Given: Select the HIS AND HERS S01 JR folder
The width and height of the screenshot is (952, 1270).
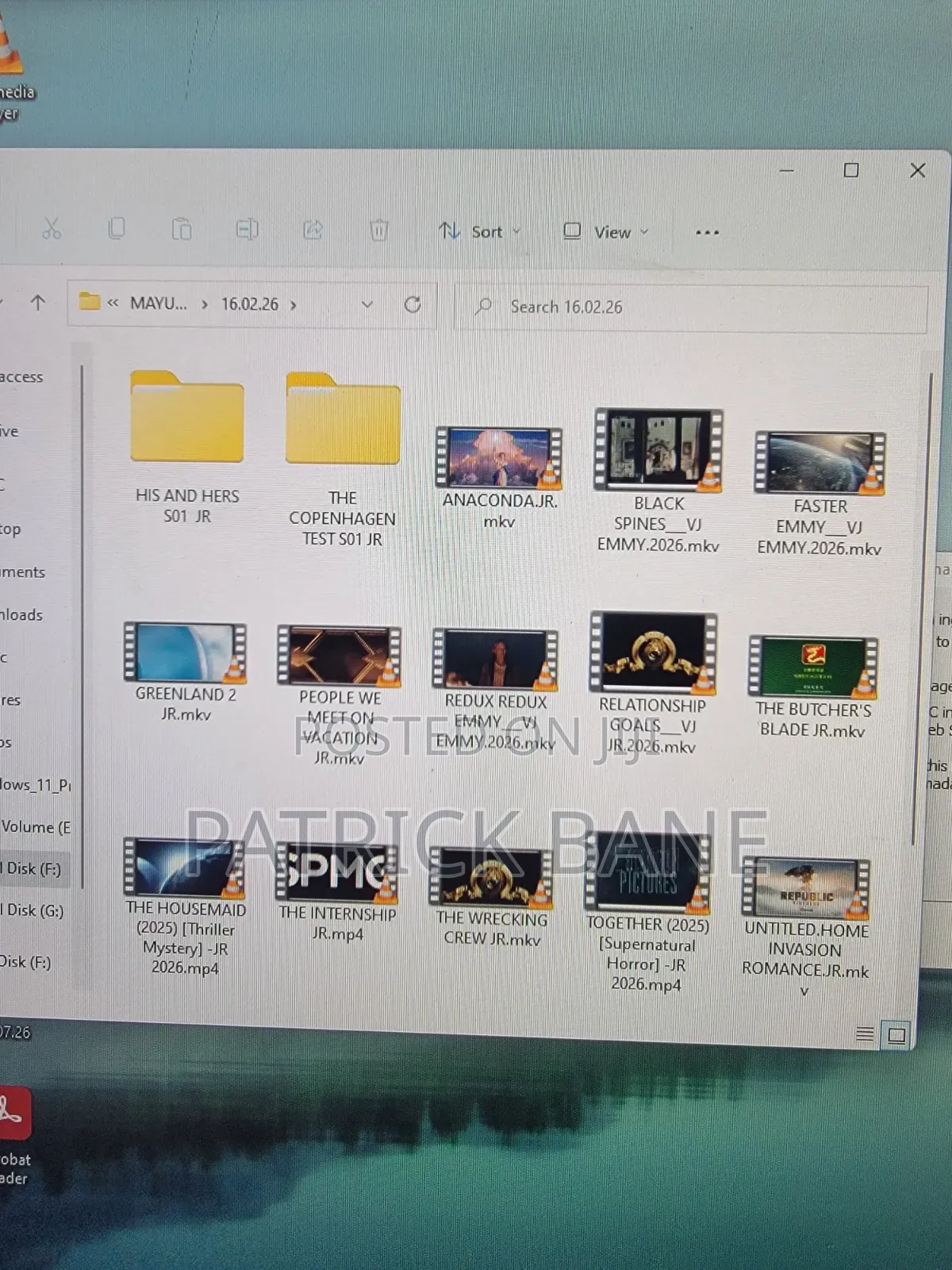Looking at the screenshot, I should pyautogui.click(x=187, y=447).
